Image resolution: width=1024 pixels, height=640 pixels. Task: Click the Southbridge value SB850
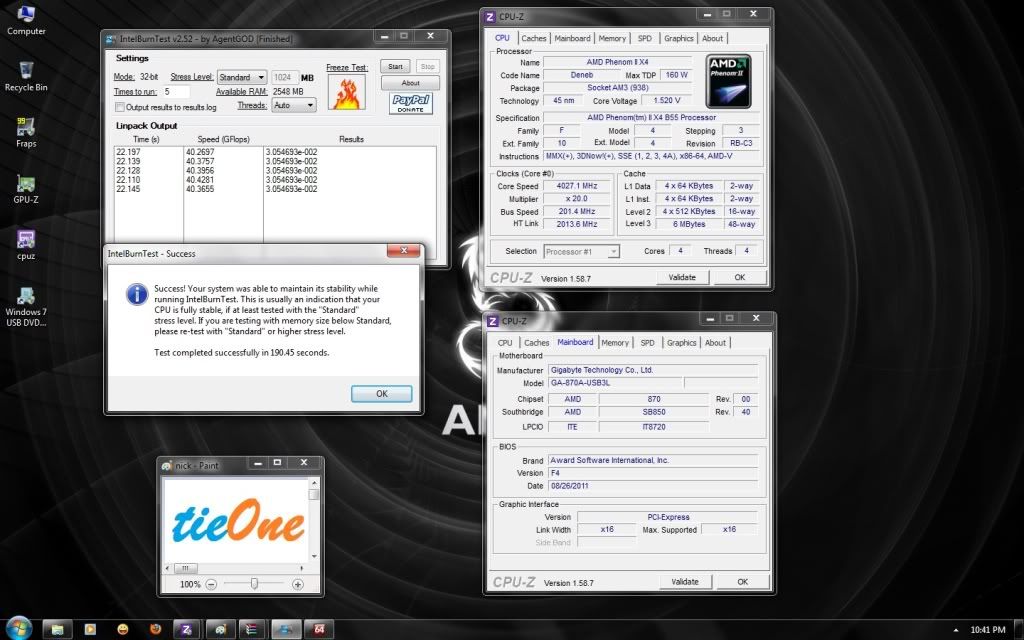[654, 412]
